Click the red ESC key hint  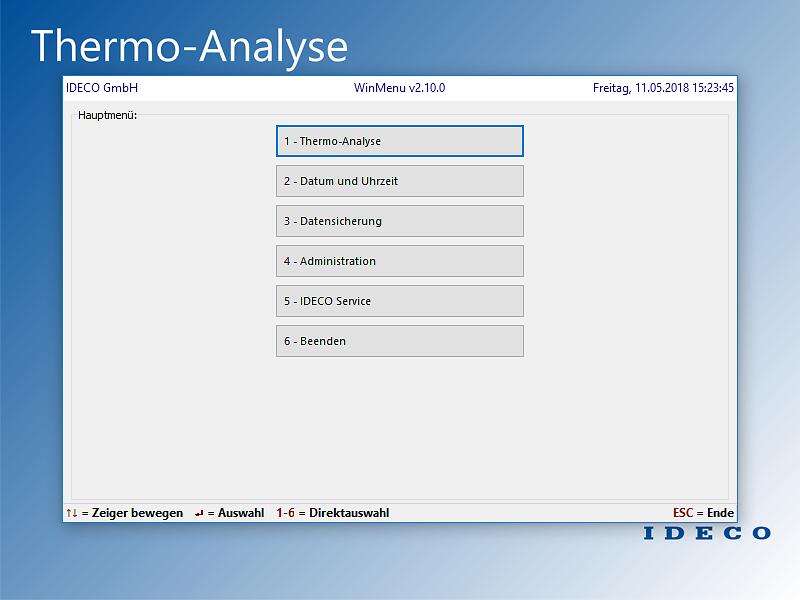pyautogui.click(x=683, y=513)
